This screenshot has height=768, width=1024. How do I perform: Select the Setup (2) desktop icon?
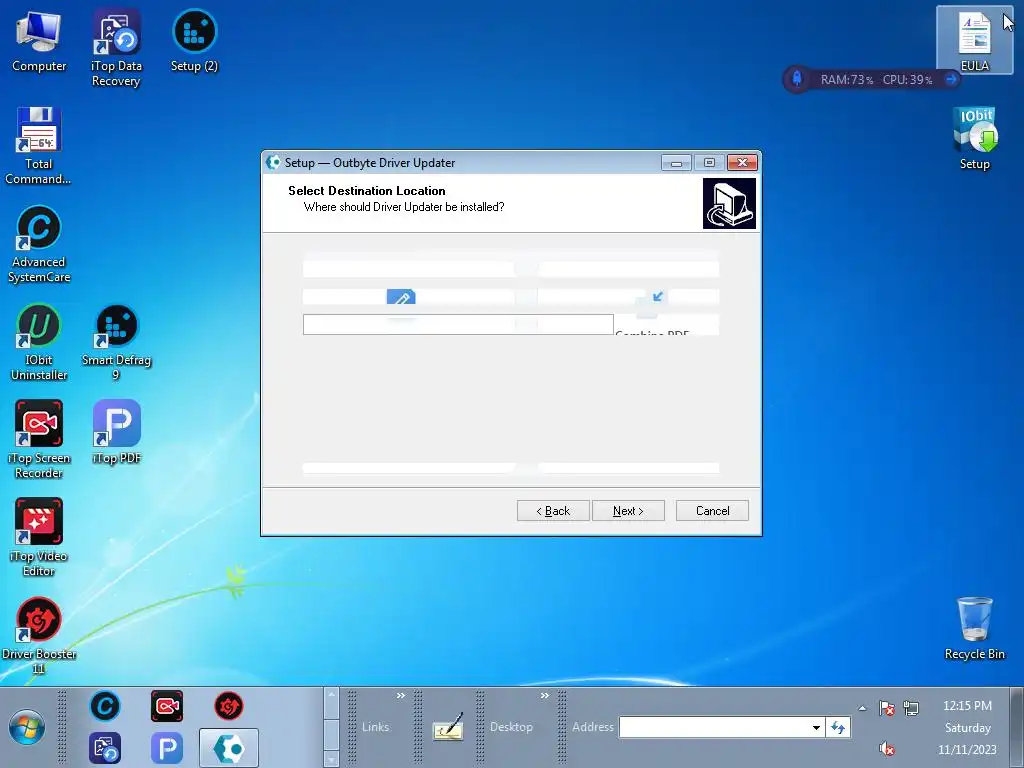[x=194, y=41]
